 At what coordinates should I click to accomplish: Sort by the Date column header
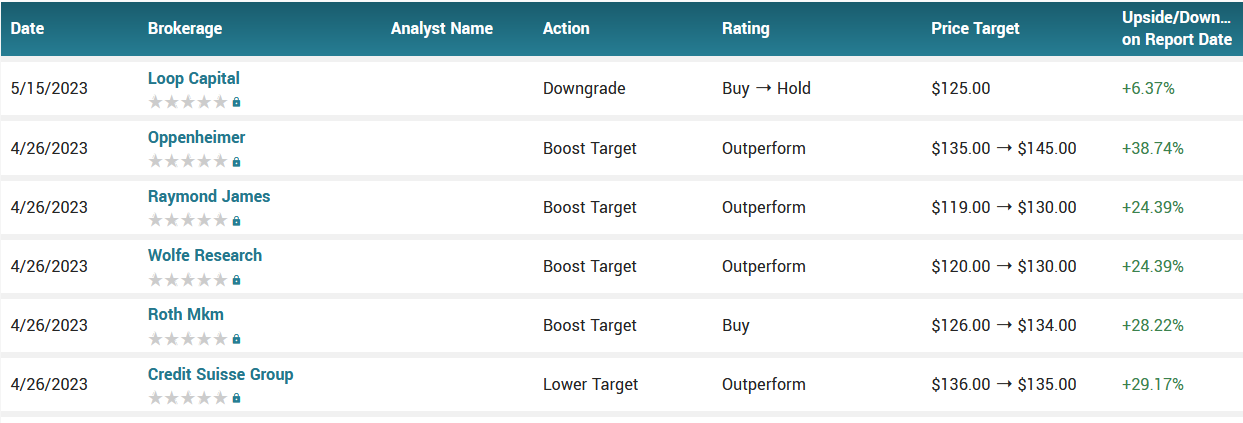[x=27, y=28]
